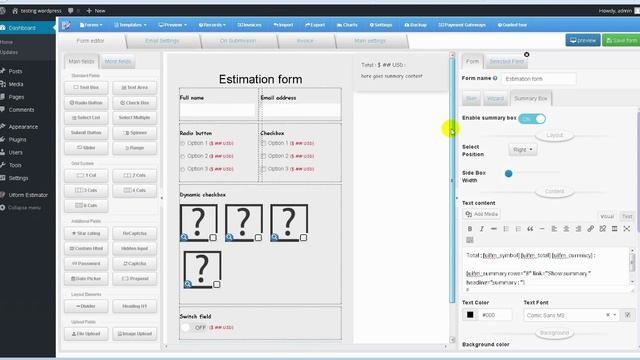
Task: Click the Form name input field
Action: click(x=539, y=79)
